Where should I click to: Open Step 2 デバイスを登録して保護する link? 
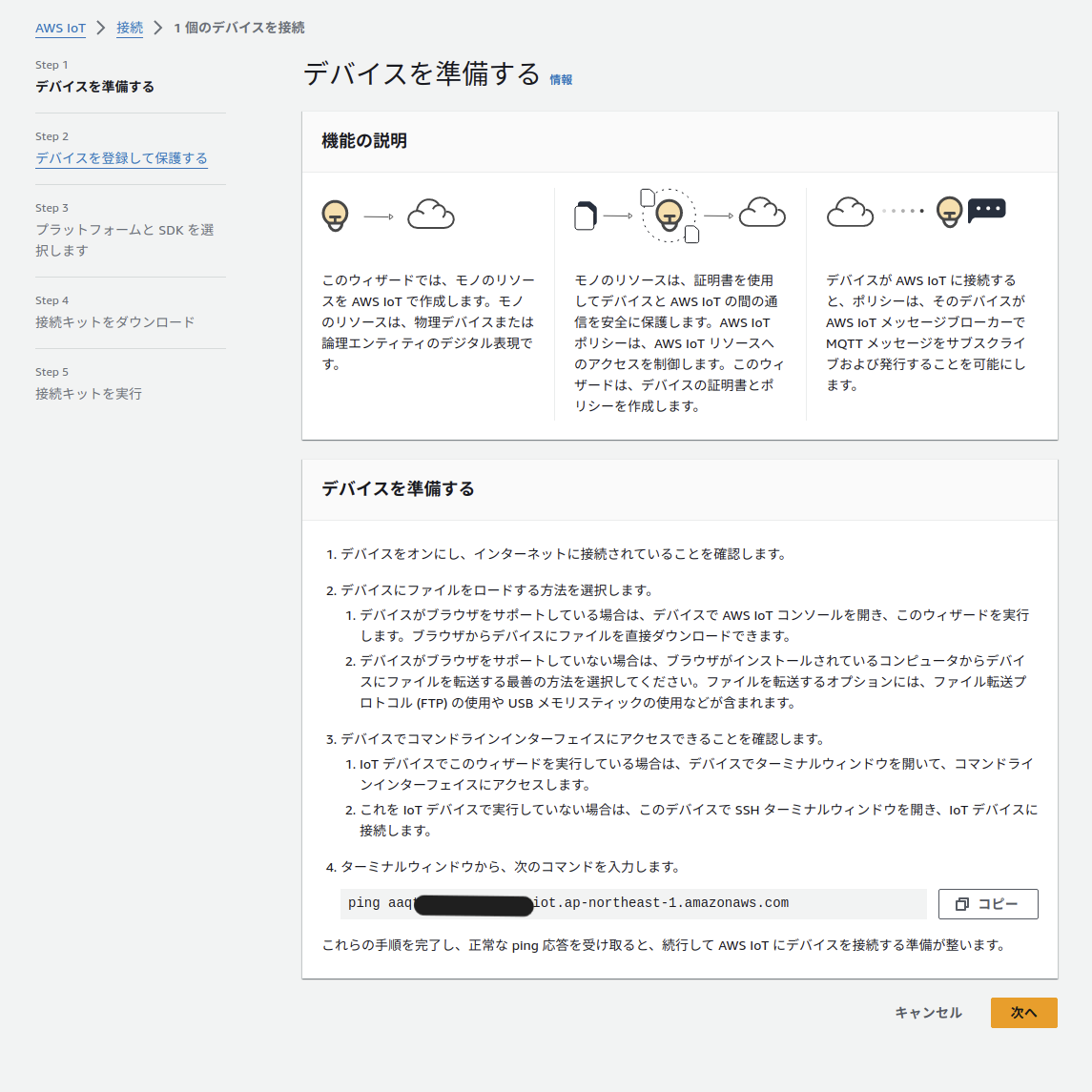121,158
